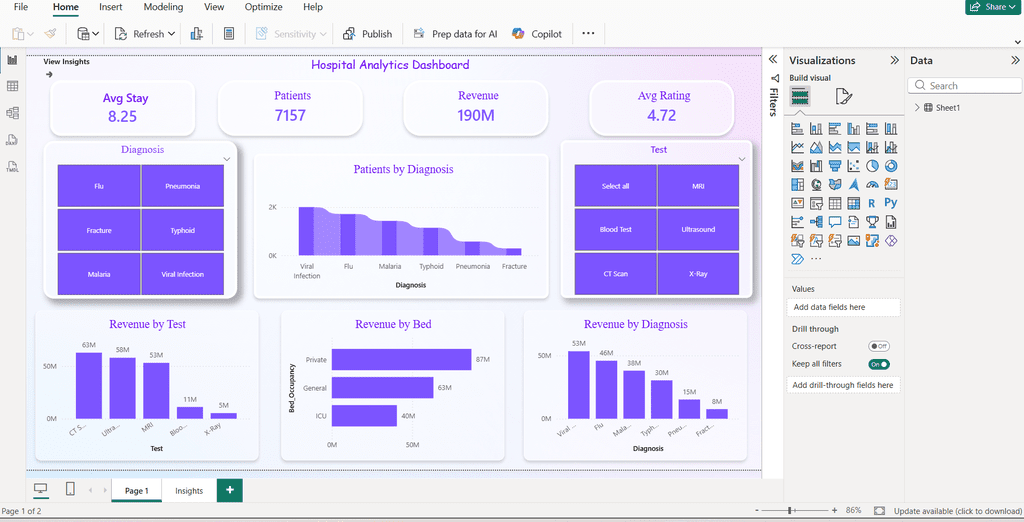Screen dimensions: 1024x522
Task: Select the Flu diagnosis slicer tile
Action: 99,186
